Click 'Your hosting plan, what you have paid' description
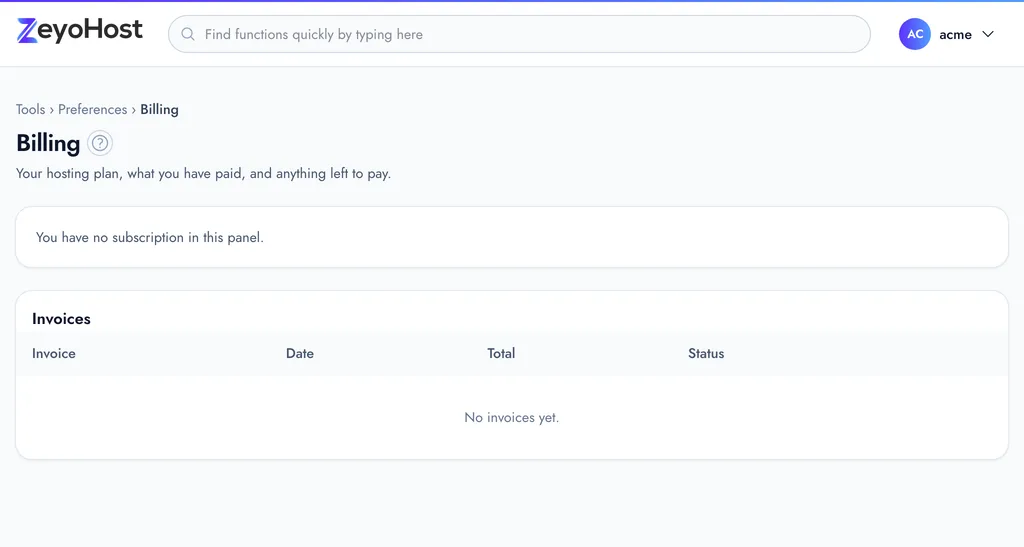 coord(204,174)
